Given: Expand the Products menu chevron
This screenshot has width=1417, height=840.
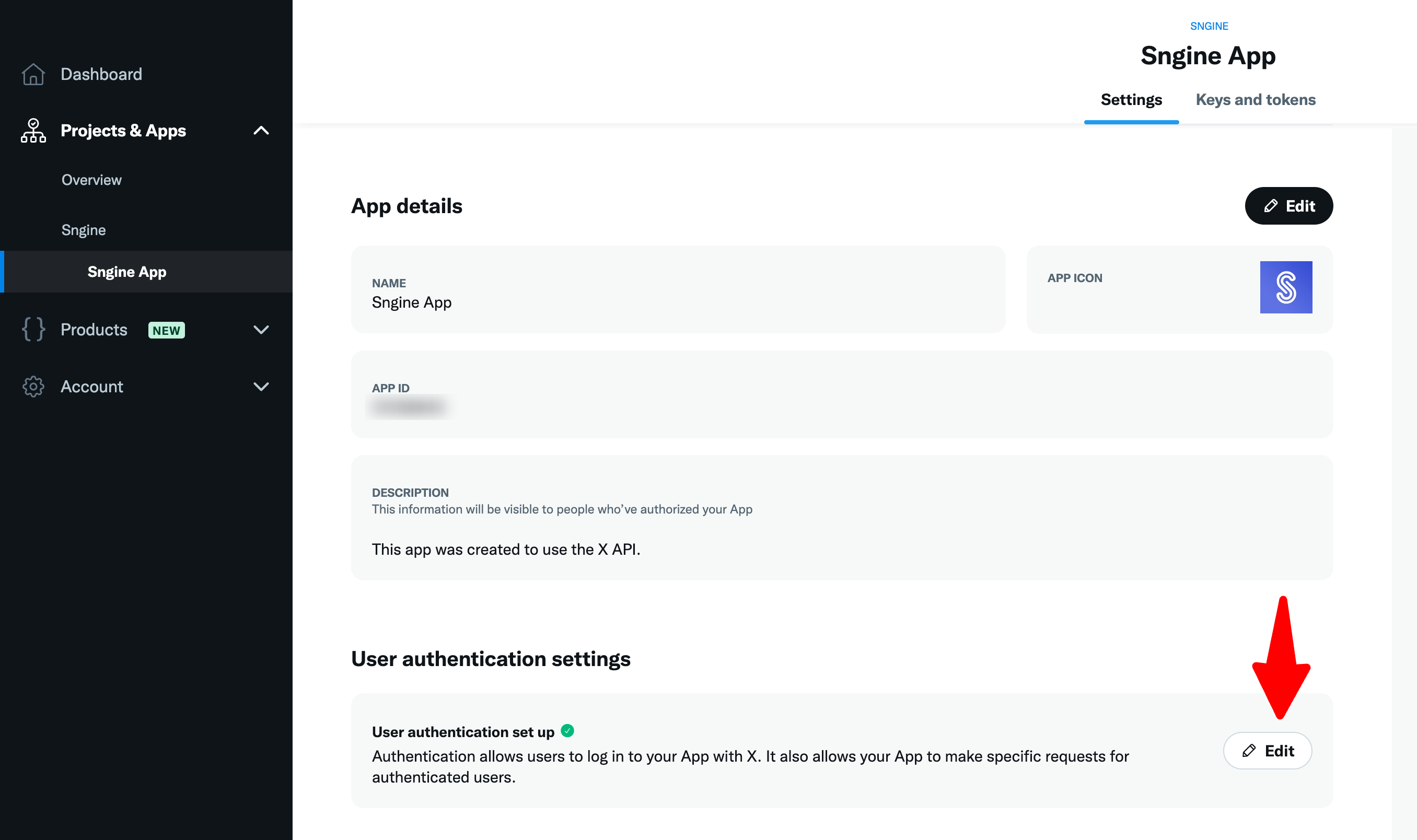Looking at the screenshot, I should pyautogui.click(x=261, y=330).
